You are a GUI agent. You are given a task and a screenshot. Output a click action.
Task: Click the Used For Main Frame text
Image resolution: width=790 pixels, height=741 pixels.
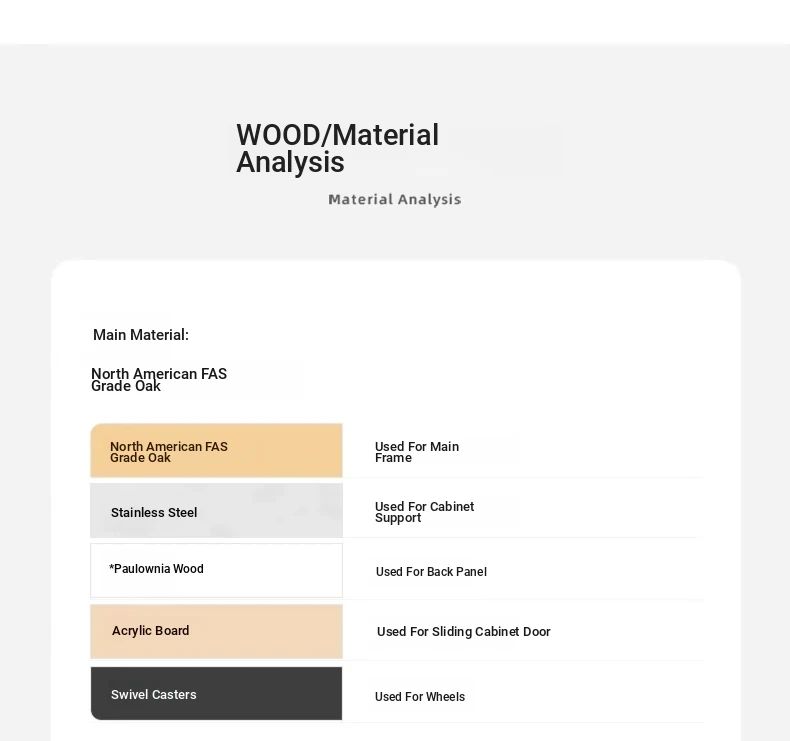click(x=417, y=452)
